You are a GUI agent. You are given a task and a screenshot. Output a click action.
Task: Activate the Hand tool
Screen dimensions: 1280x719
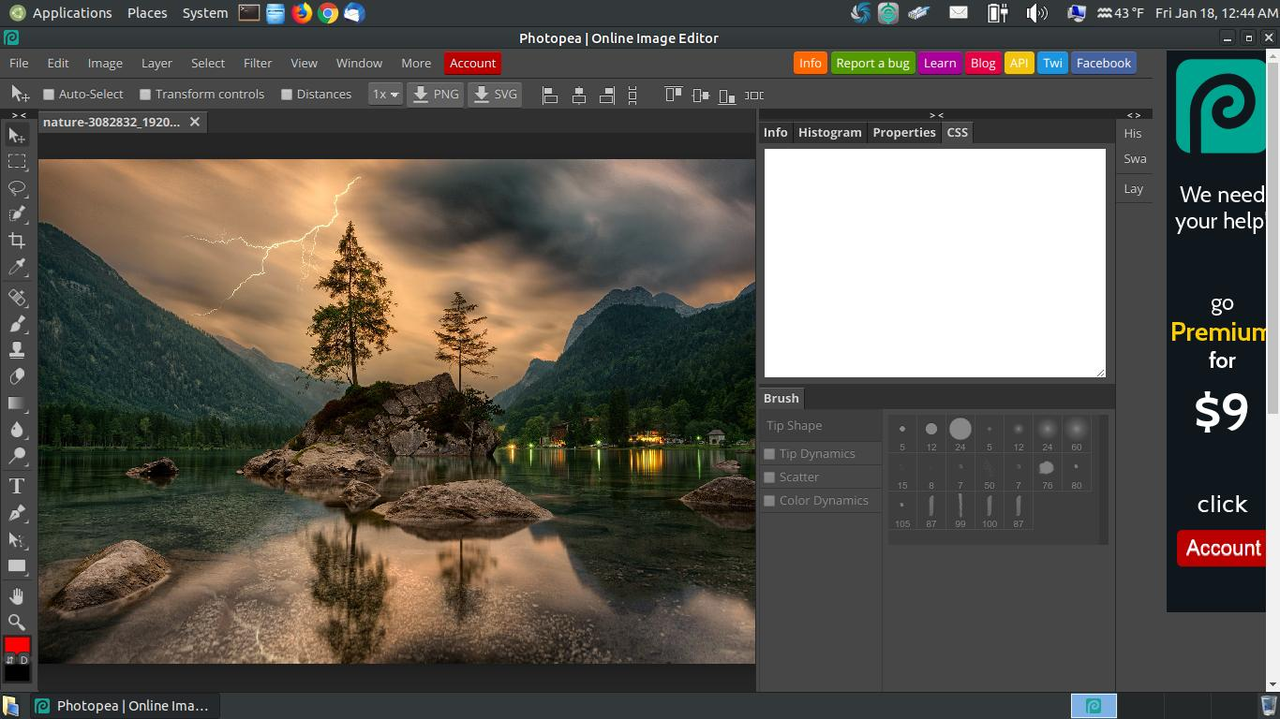(x=17, y=596)
